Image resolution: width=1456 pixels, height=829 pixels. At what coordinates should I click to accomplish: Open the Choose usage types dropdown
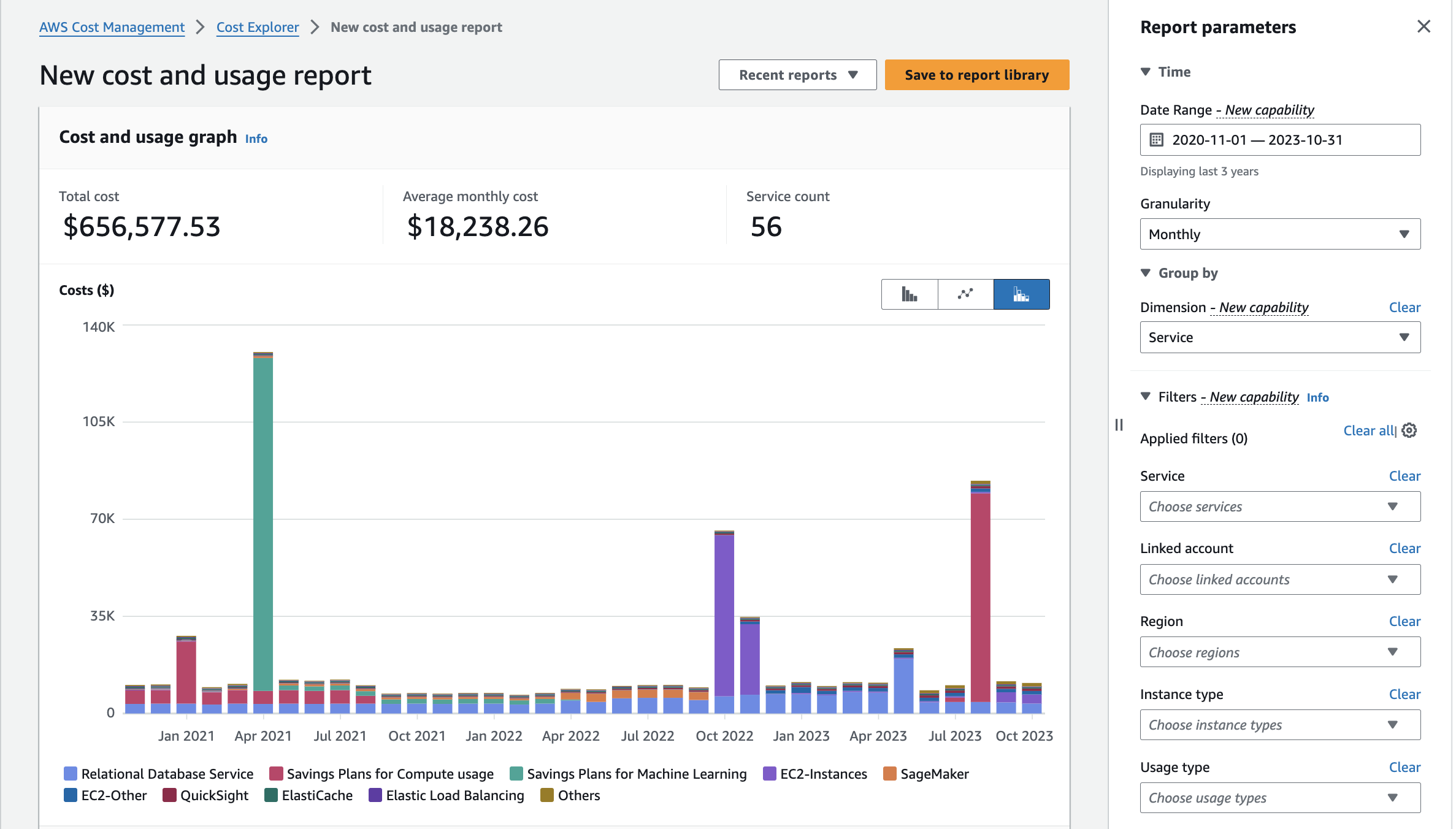(1280, 798)
